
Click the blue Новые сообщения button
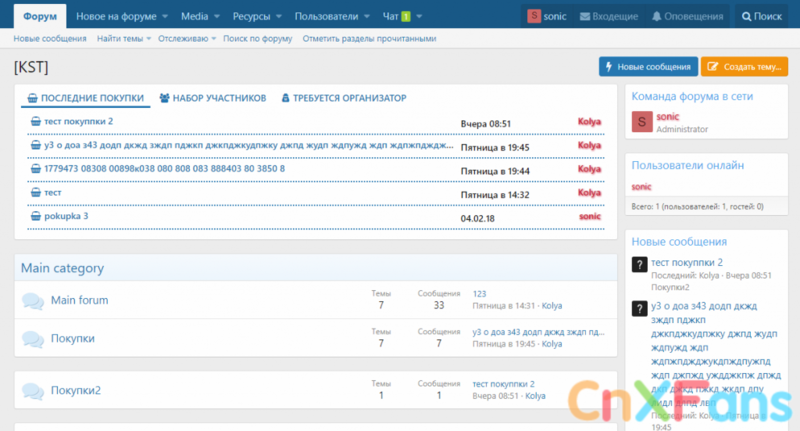pyautogui.click(x=647, y=67)
